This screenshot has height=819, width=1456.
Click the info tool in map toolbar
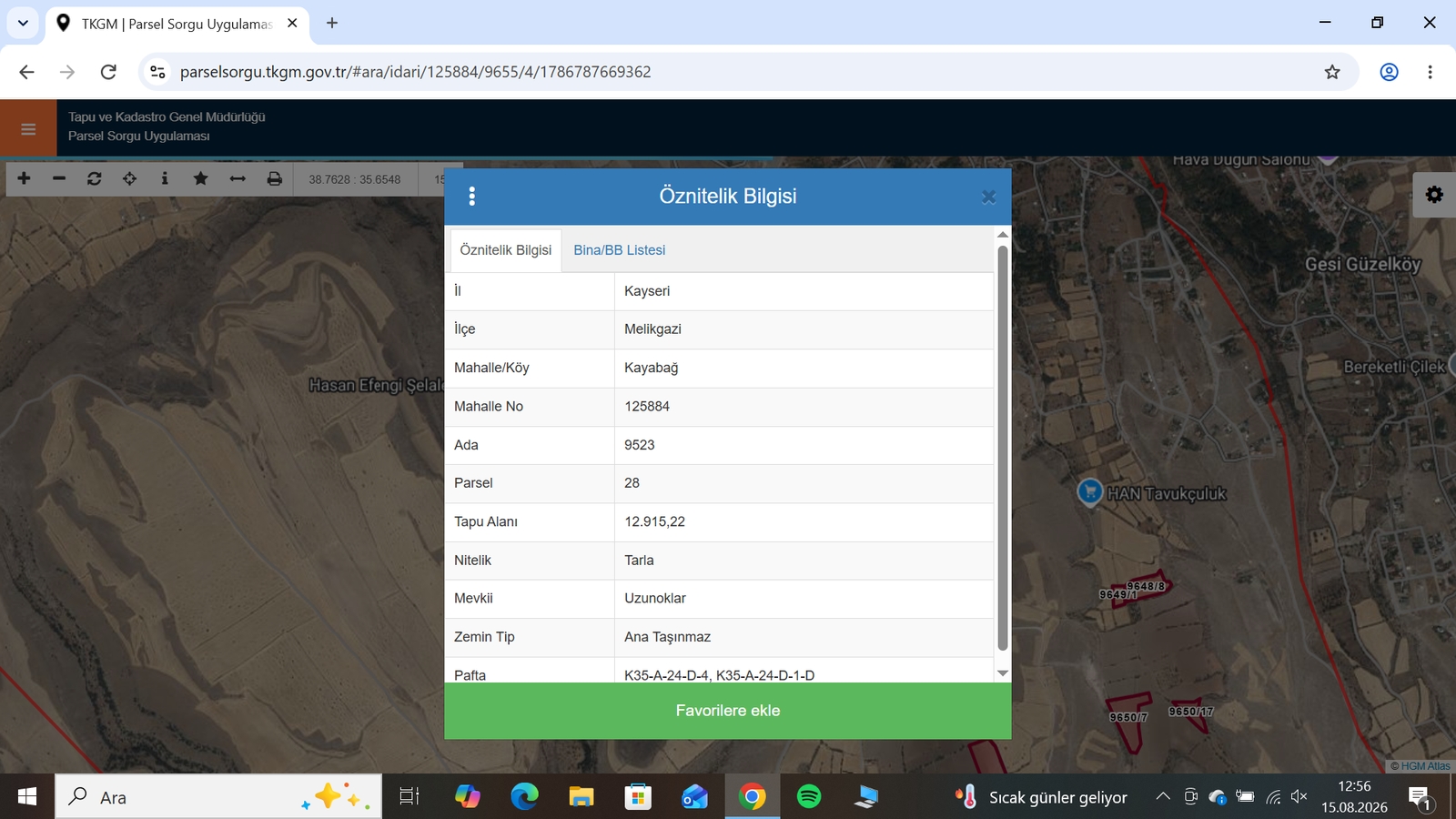[165, 178]
